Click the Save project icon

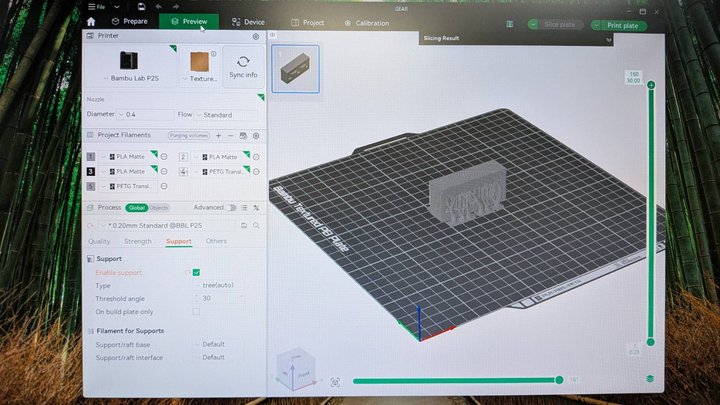[x=141, y=6]
